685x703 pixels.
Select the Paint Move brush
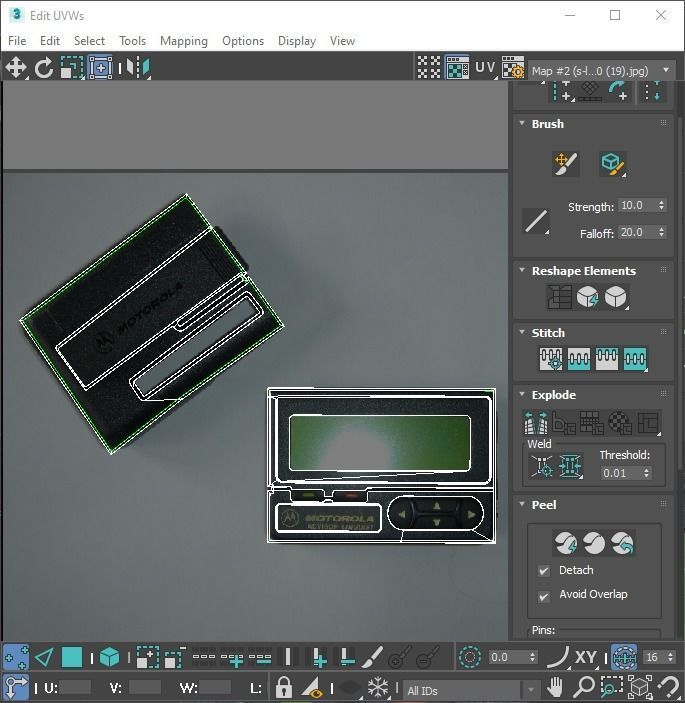tap(565, 164)
